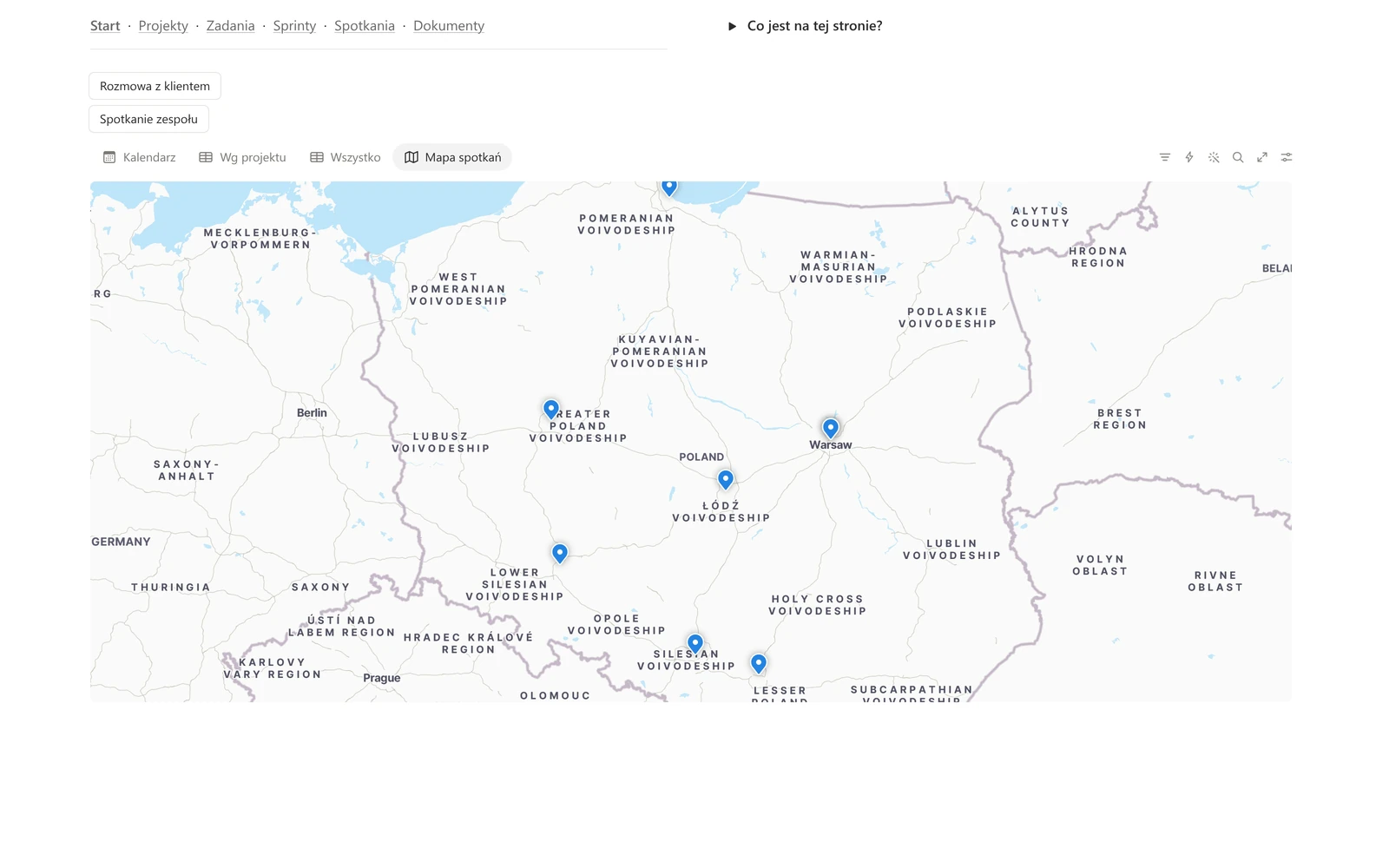Screen dimensions: 1389x868
Task: Switch to Wszystko view tab
Action: tap(346, 157)
